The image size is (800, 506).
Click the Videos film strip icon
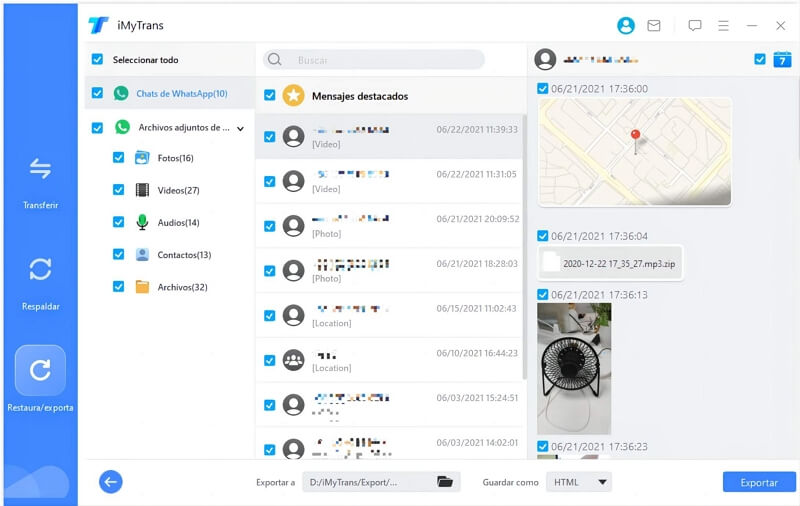pos(142,190)
